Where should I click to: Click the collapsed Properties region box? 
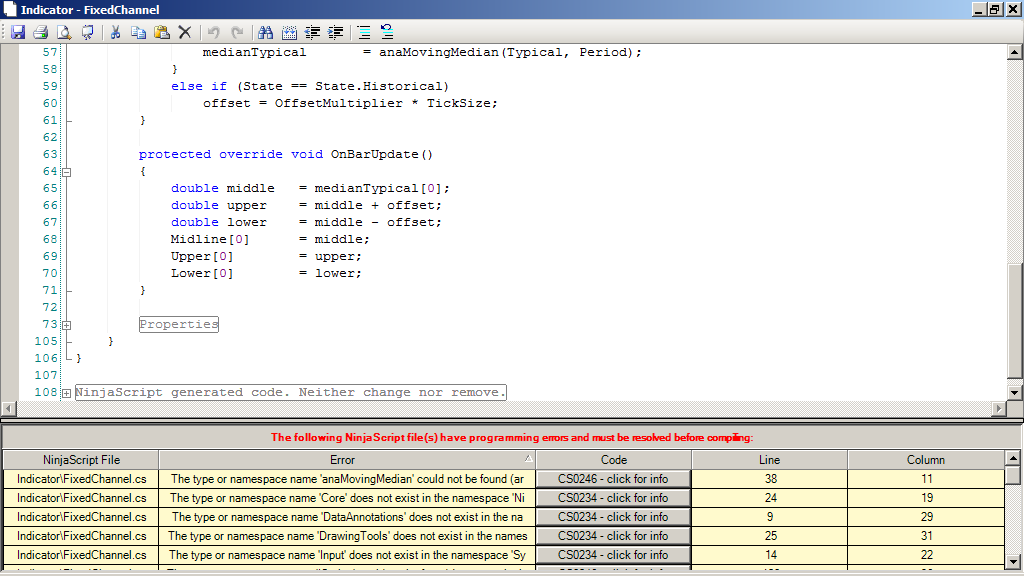pyautogui.click(x=179, y=325)
